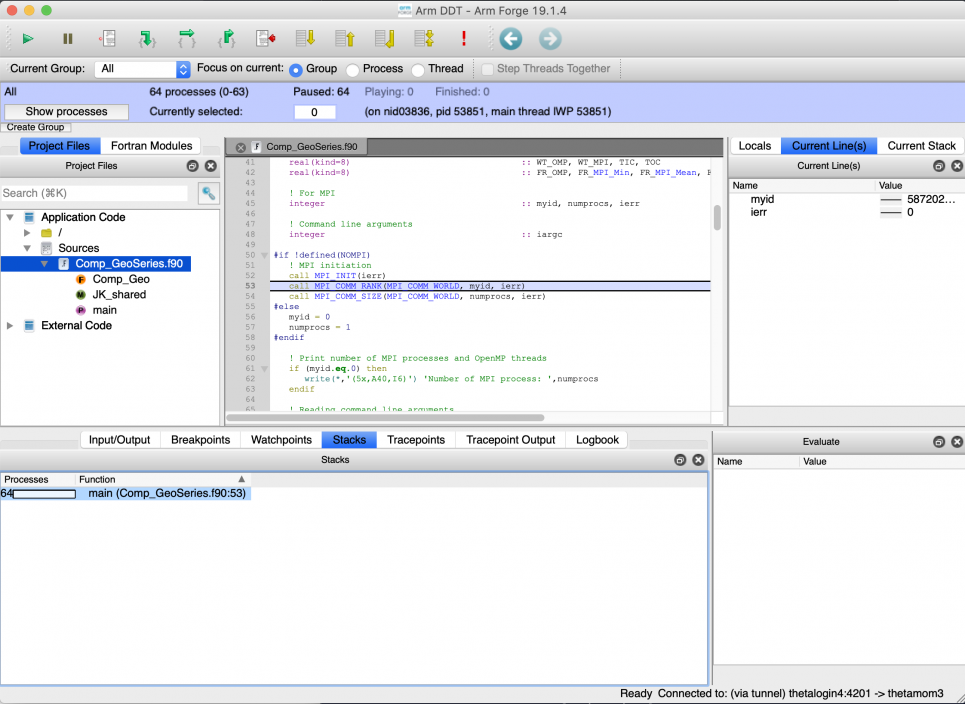Click the down stack frame yellow arrow icon

click(306, 39)
